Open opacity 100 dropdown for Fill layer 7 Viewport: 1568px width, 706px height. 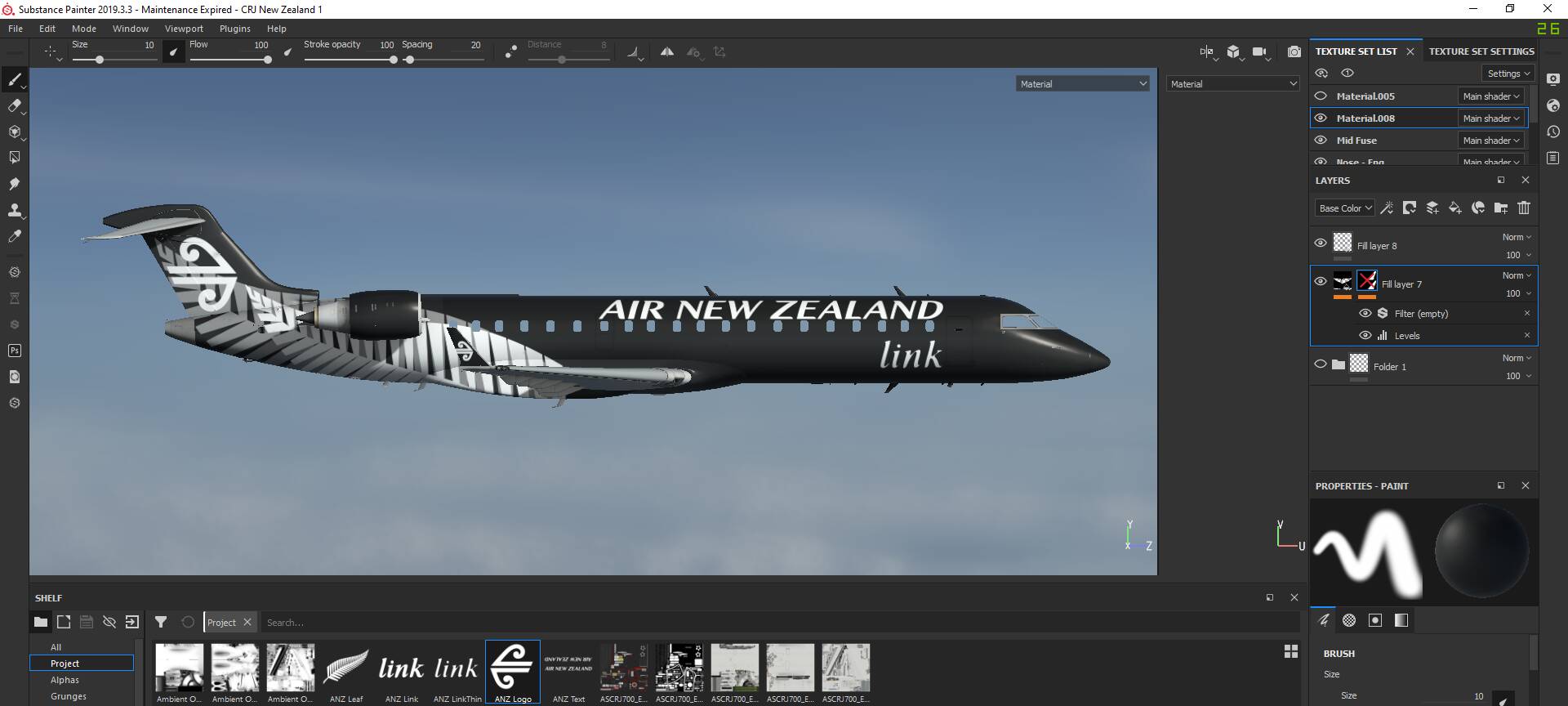[x=1518, y=293]
